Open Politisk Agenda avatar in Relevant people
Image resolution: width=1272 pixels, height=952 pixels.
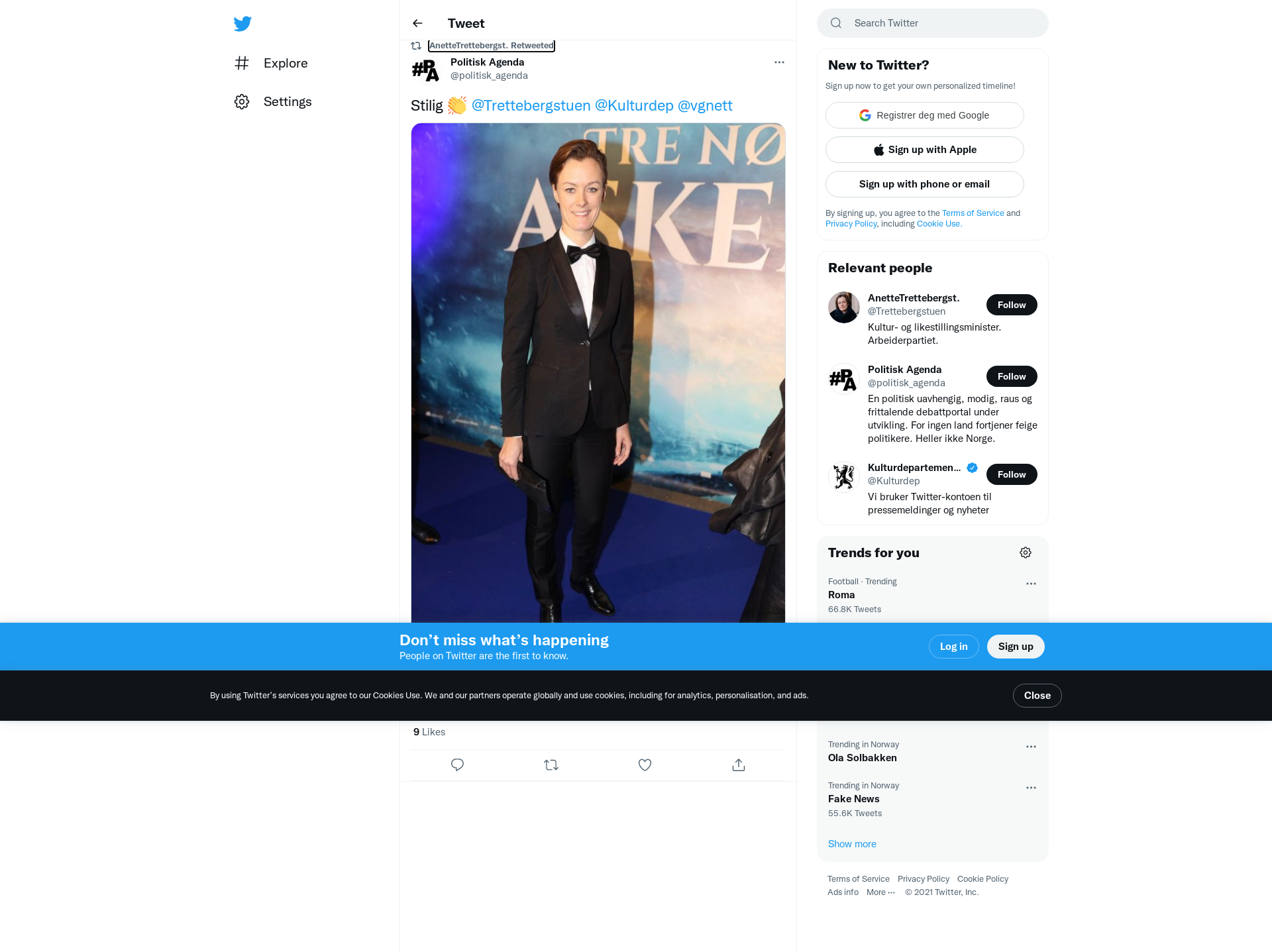[844, 379]
